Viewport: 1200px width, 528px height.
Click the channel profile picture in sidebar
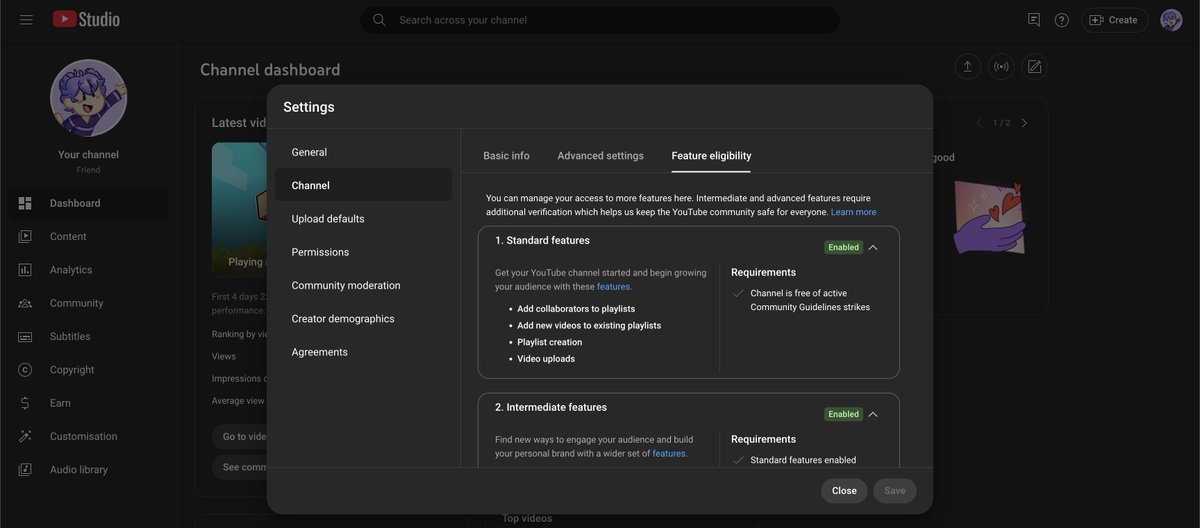pos(88,98)
